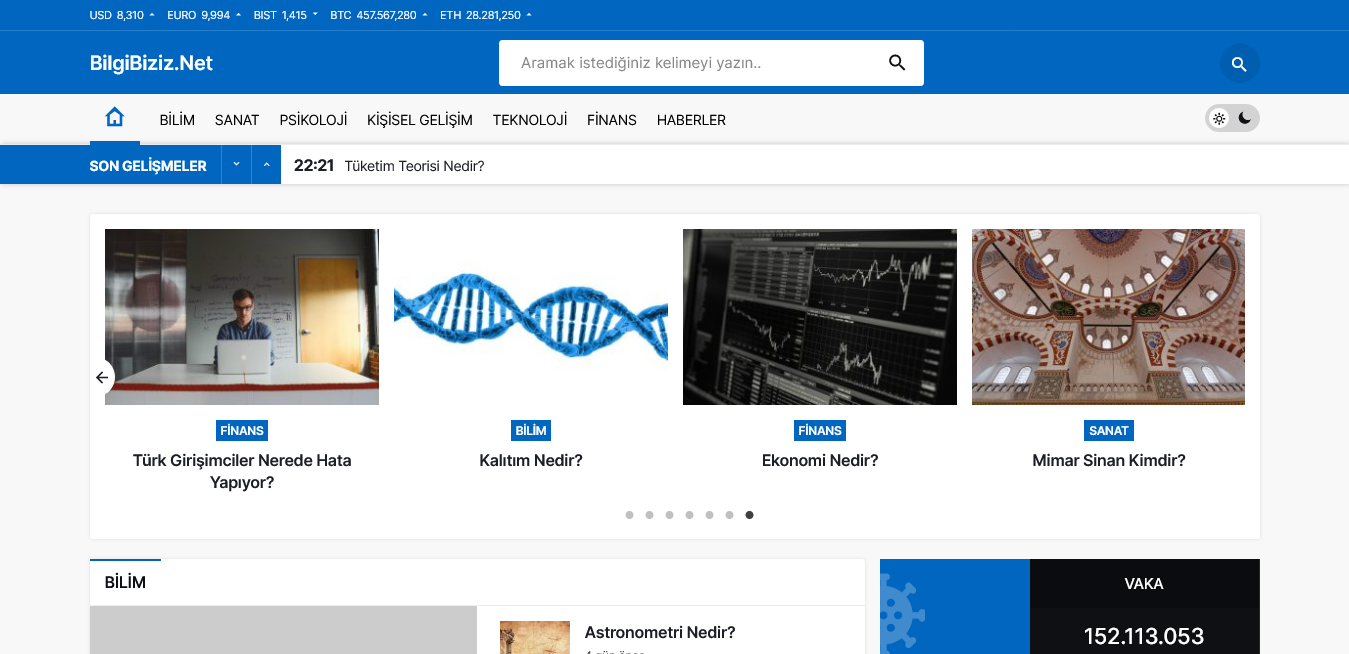Select the active seventh carousel dot
This screenshot has height=654, width=1349.
click(749, 515)
